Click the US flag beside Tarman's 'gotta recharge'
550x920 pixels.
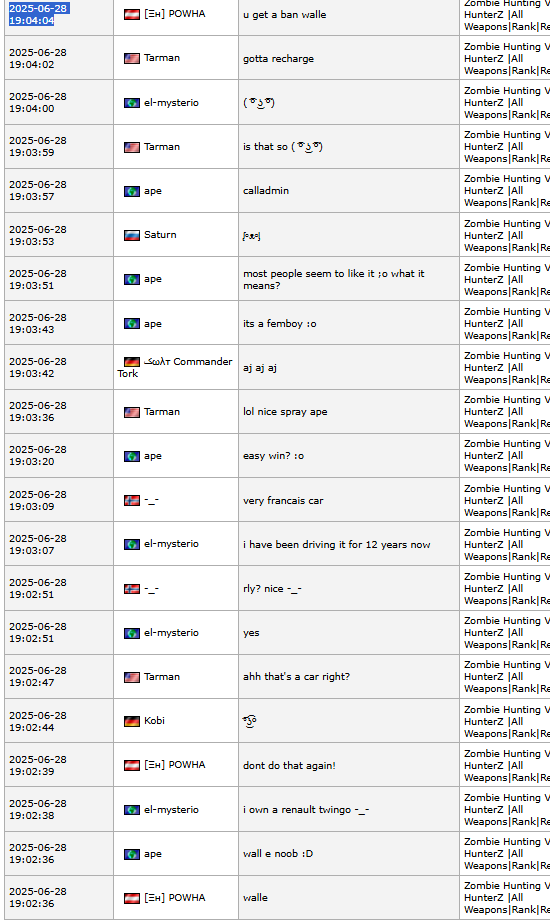point(131,58)
